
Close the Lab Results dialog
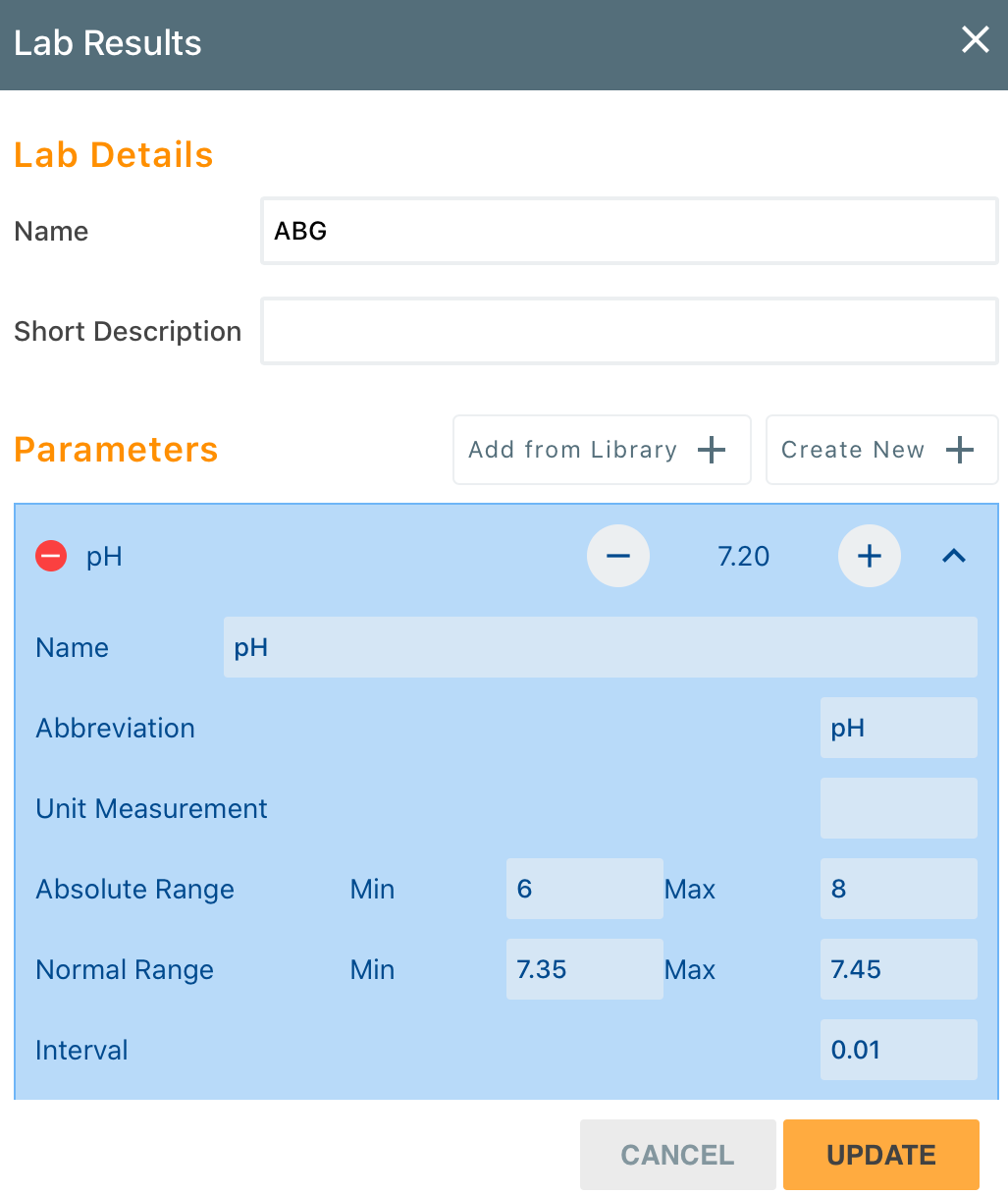[975, 40]
